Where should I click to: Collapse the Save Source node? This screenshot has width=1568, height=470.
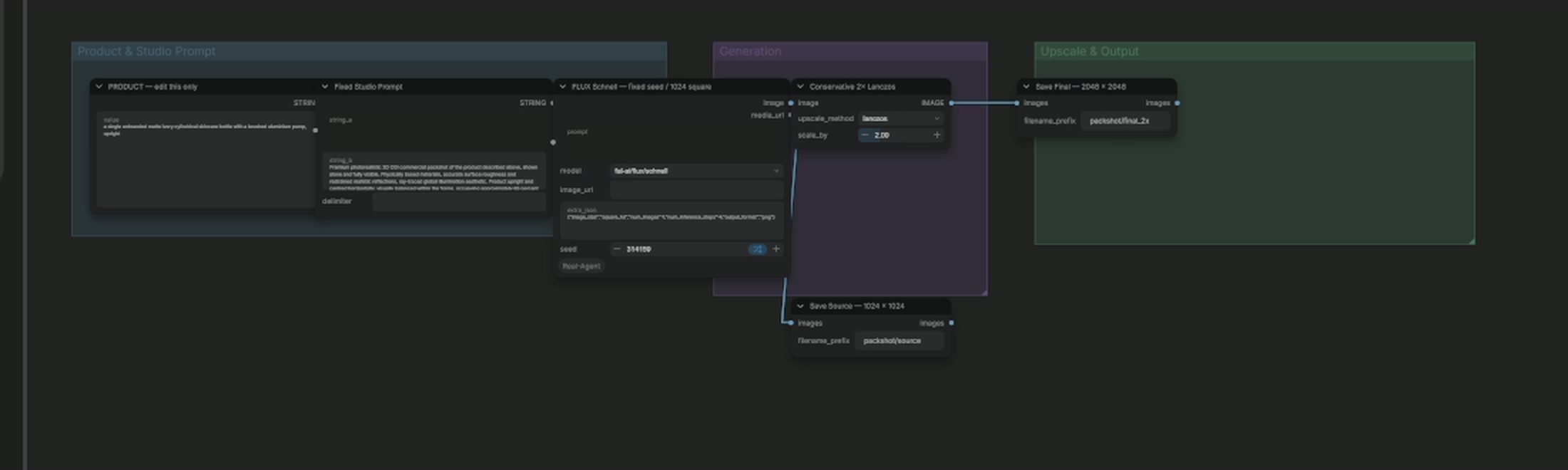tap(800, 306)
